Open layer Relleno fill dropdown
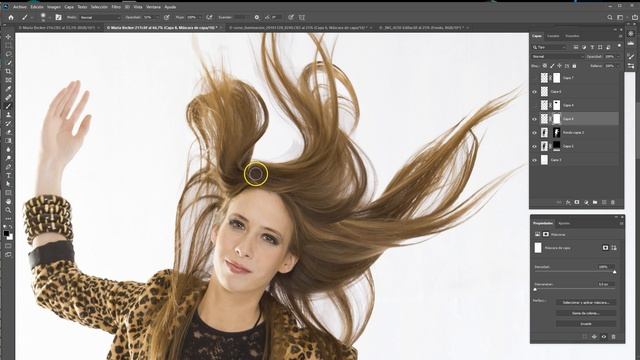 tap(618, 66)
